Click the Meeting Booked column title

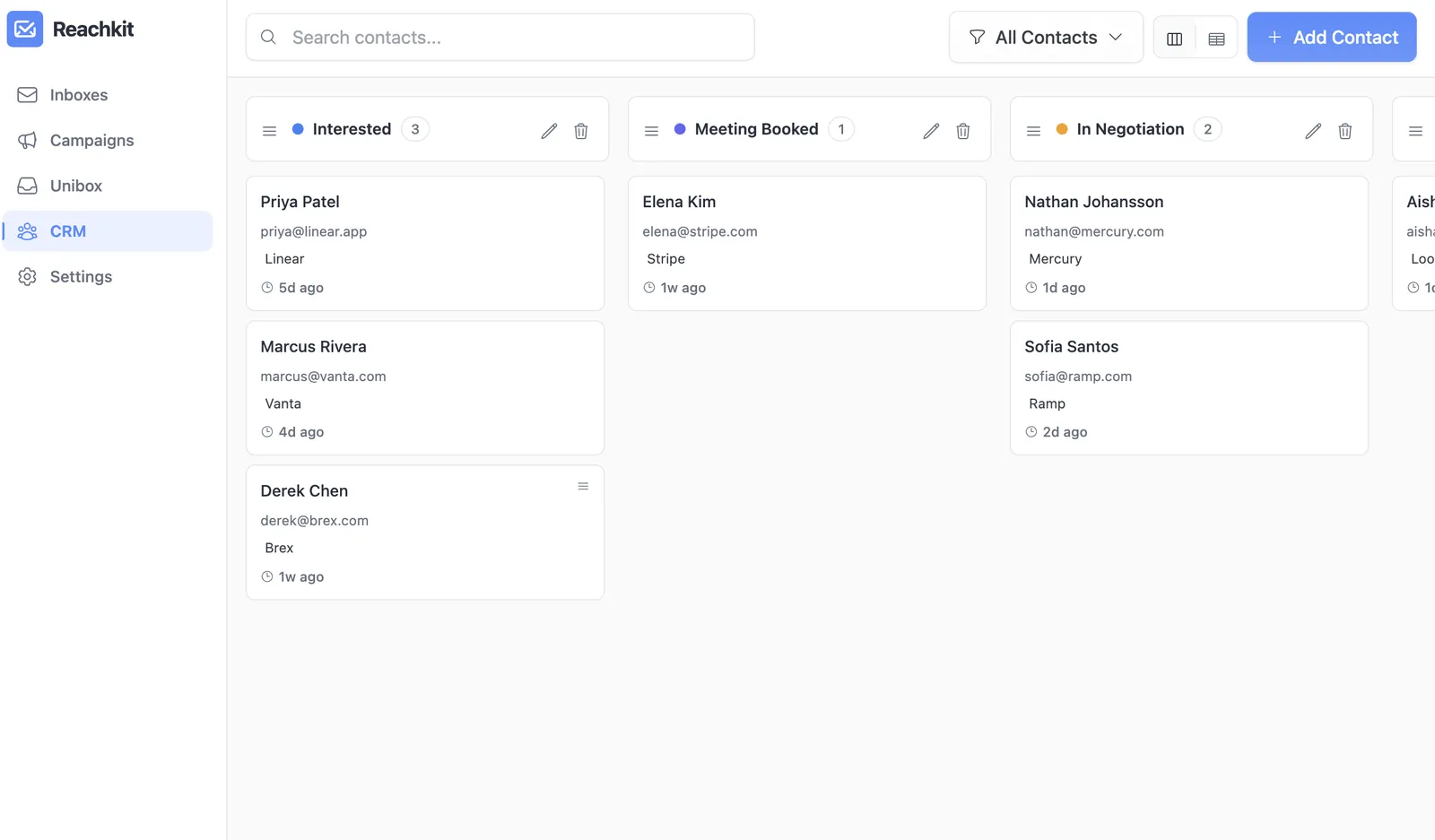coord(756,129)
